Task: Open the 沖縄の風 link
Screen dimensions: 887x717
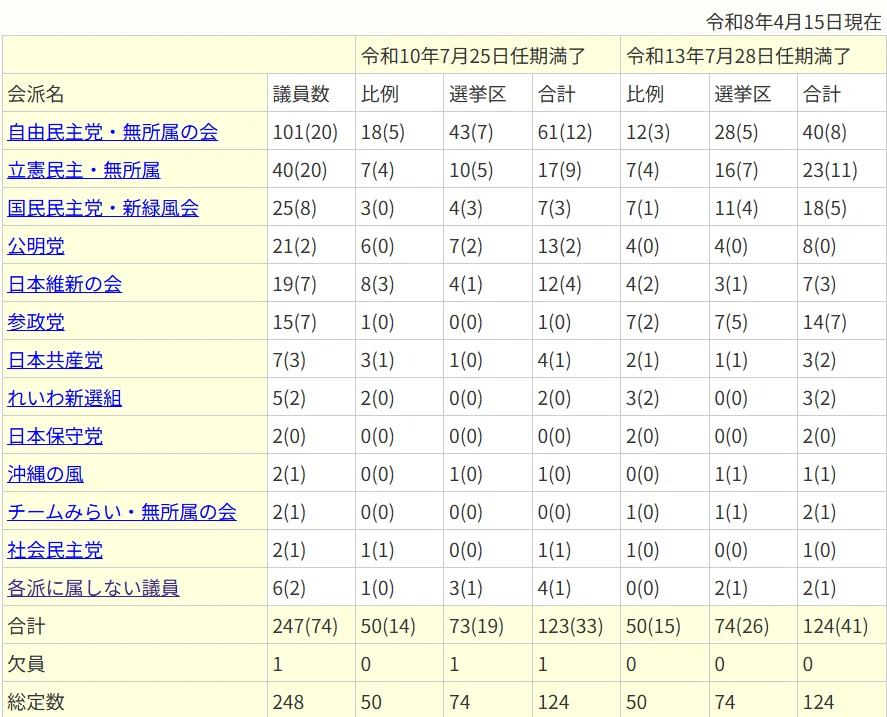Action: click(45, 474)
